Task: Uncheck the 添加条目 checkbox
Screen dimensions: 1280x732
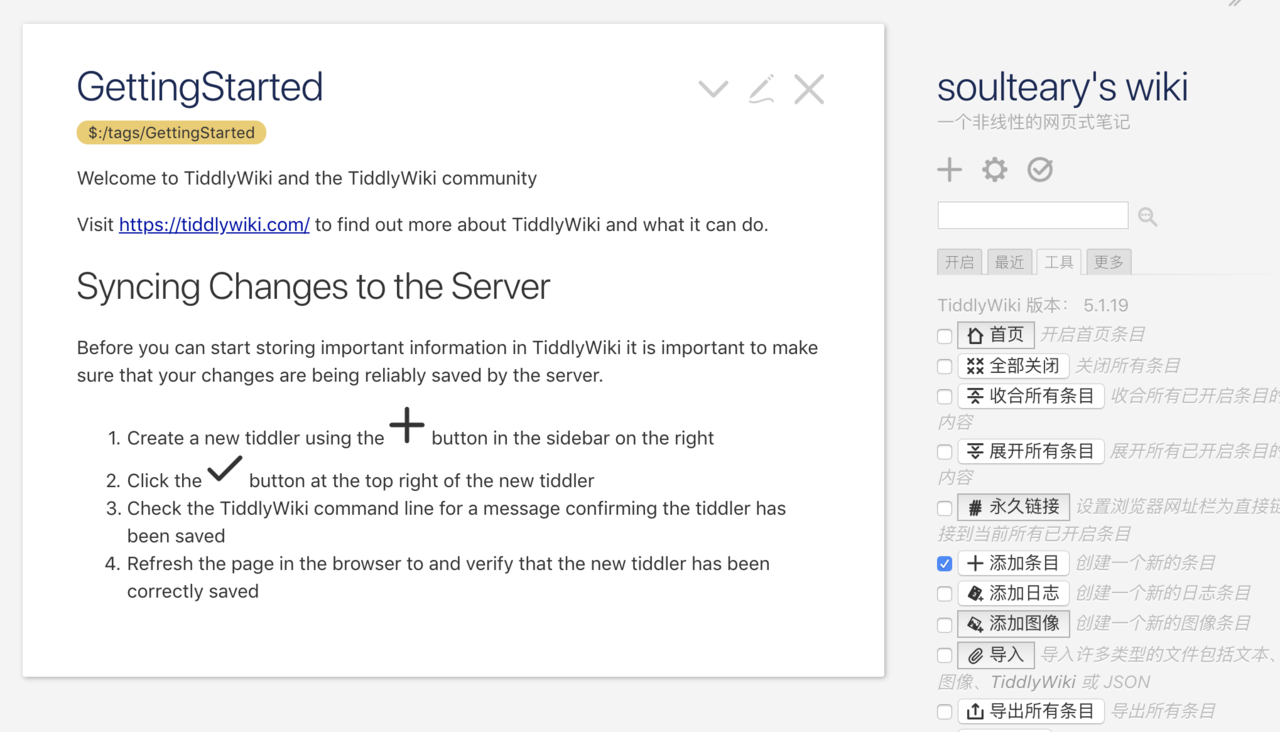Action: click(944, 564)
